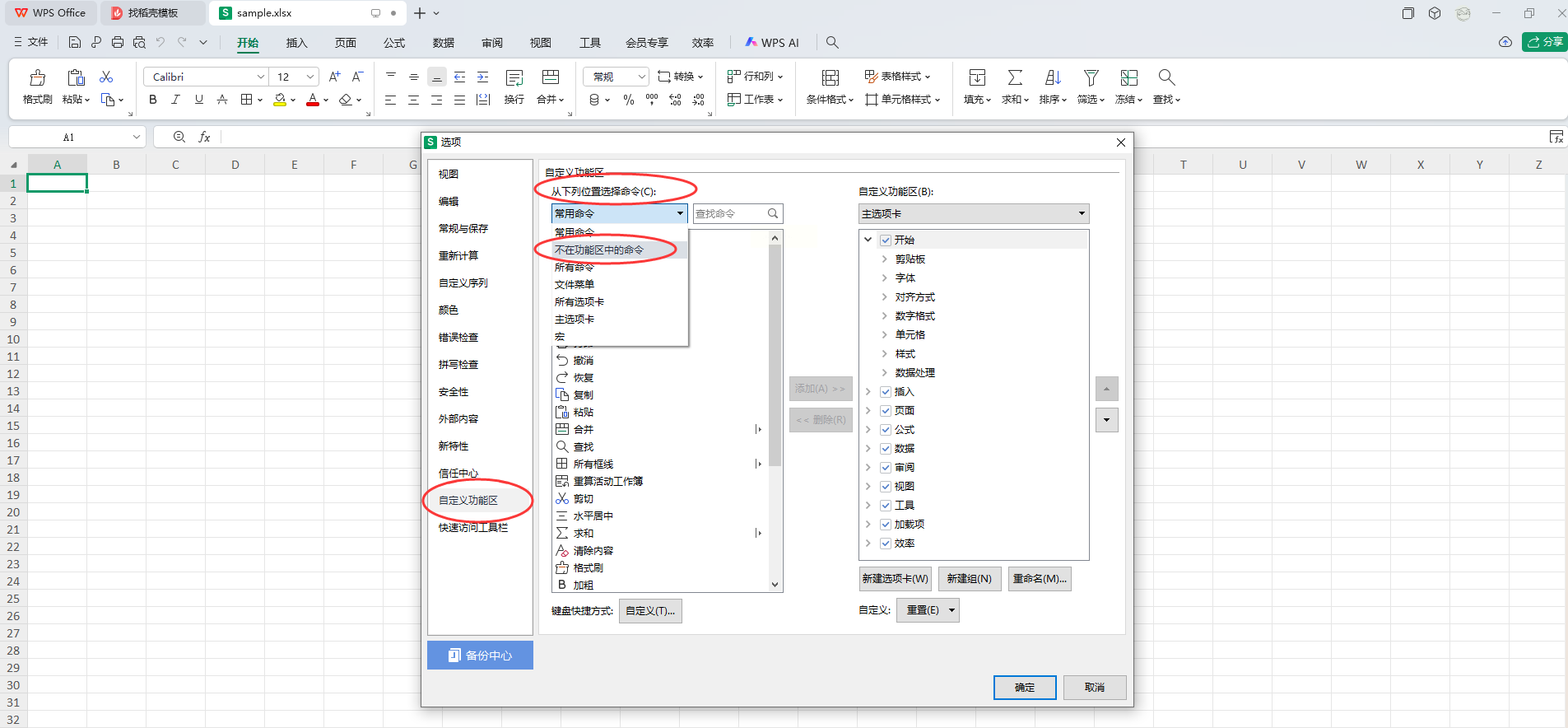Click the font color red swatch button
The image size is (1568, 728).
(313, 100)
